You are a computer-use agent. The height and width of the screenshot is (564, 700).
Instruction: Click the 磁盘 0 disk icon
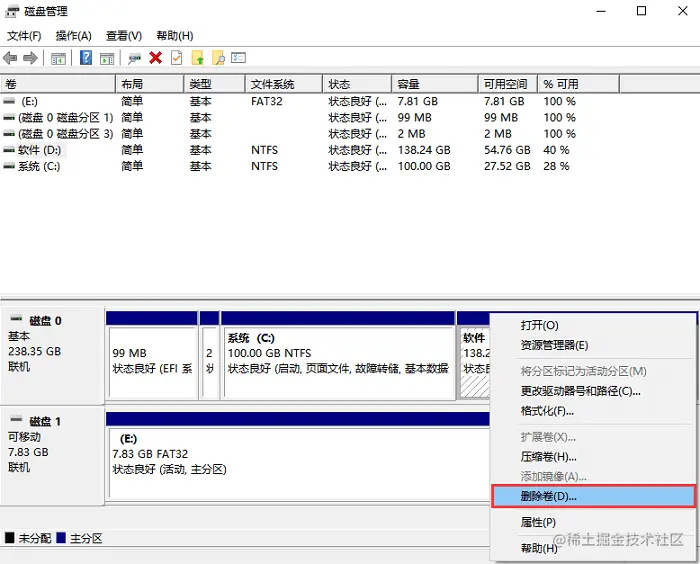[x=17, y=319]
